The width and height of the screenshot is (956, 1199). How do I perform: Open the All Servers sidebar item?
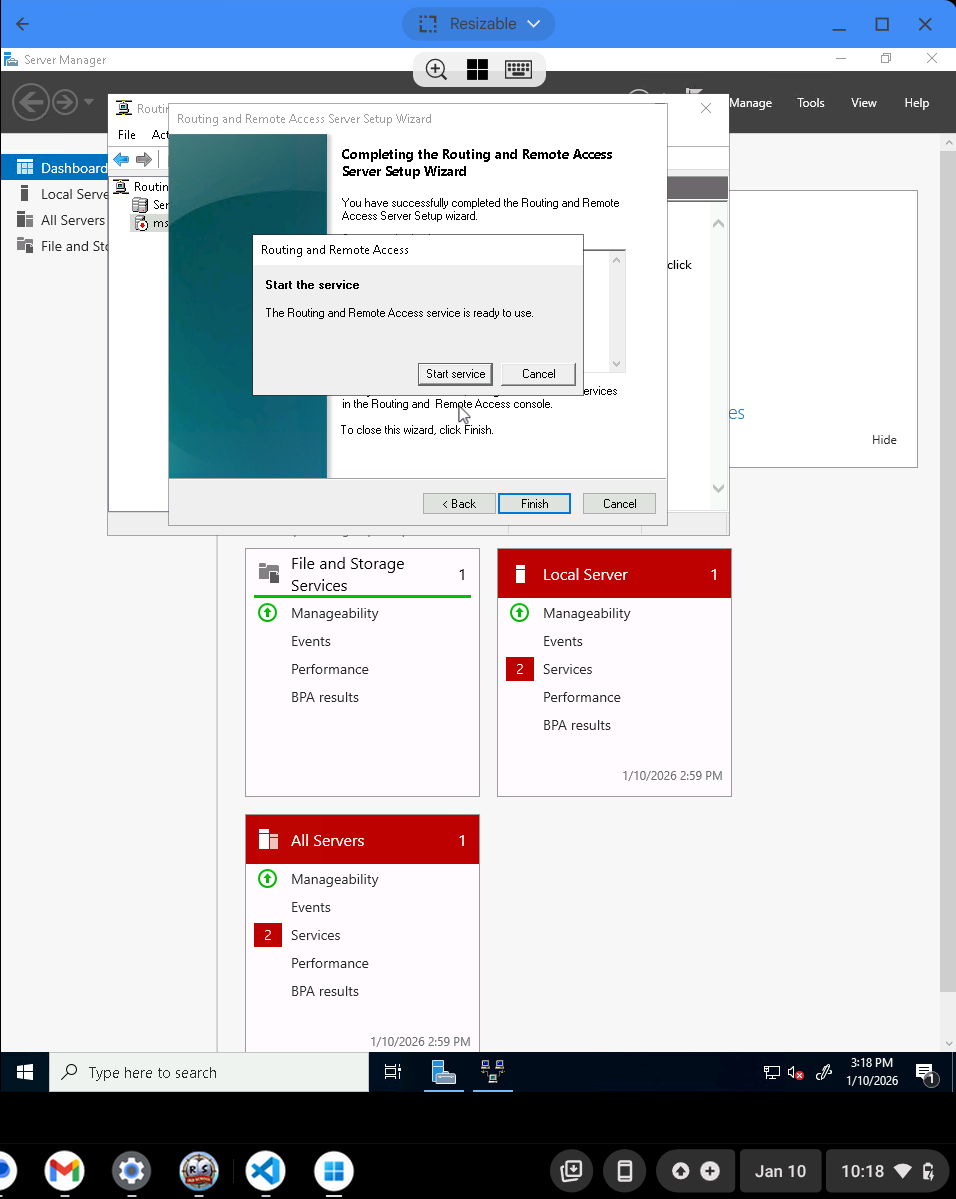(72, 220)
